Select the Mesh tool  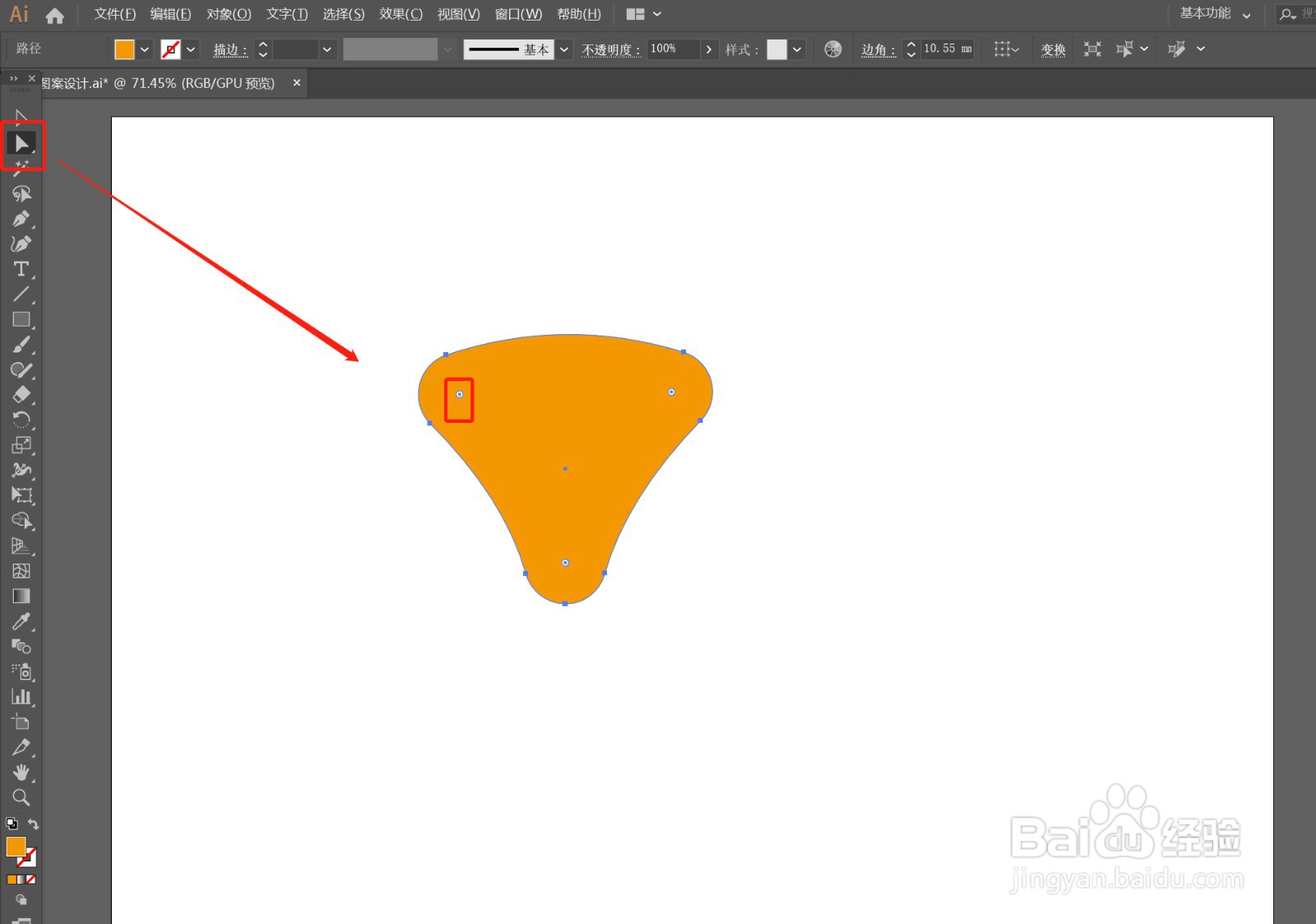(21, 571)
